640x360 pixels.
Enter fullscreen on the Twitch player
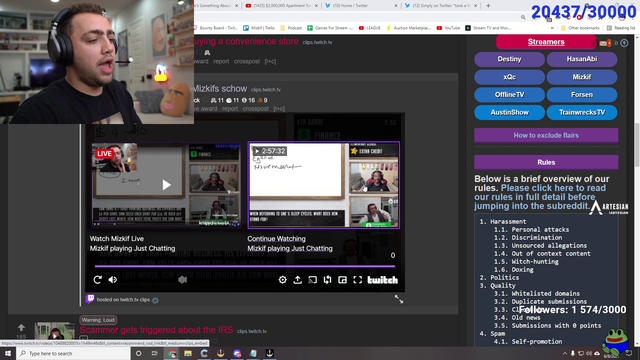click(x=358, y=280)
